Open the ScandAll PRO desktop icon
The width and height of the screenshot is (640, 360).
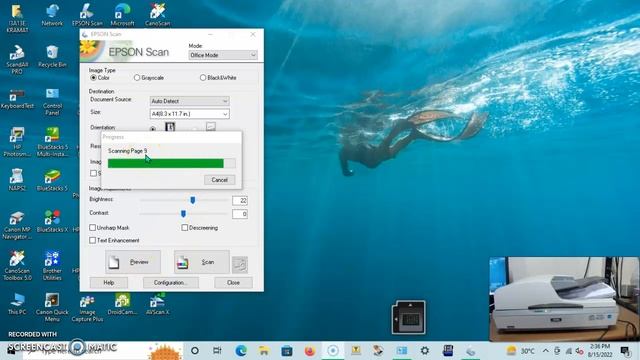point(17,59)
